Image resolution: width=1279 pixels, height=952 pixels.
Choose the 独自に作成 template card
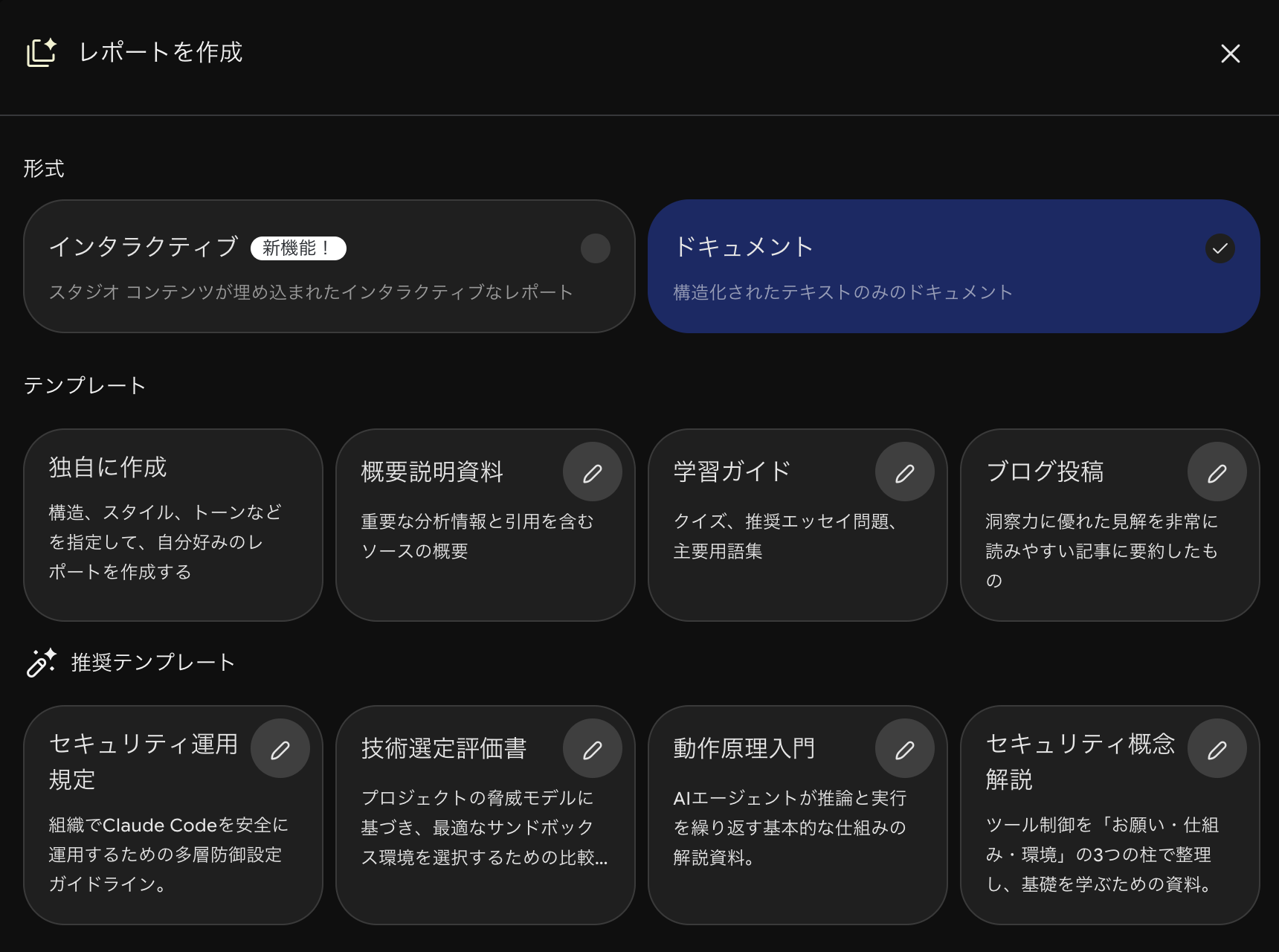pos(173,525)
